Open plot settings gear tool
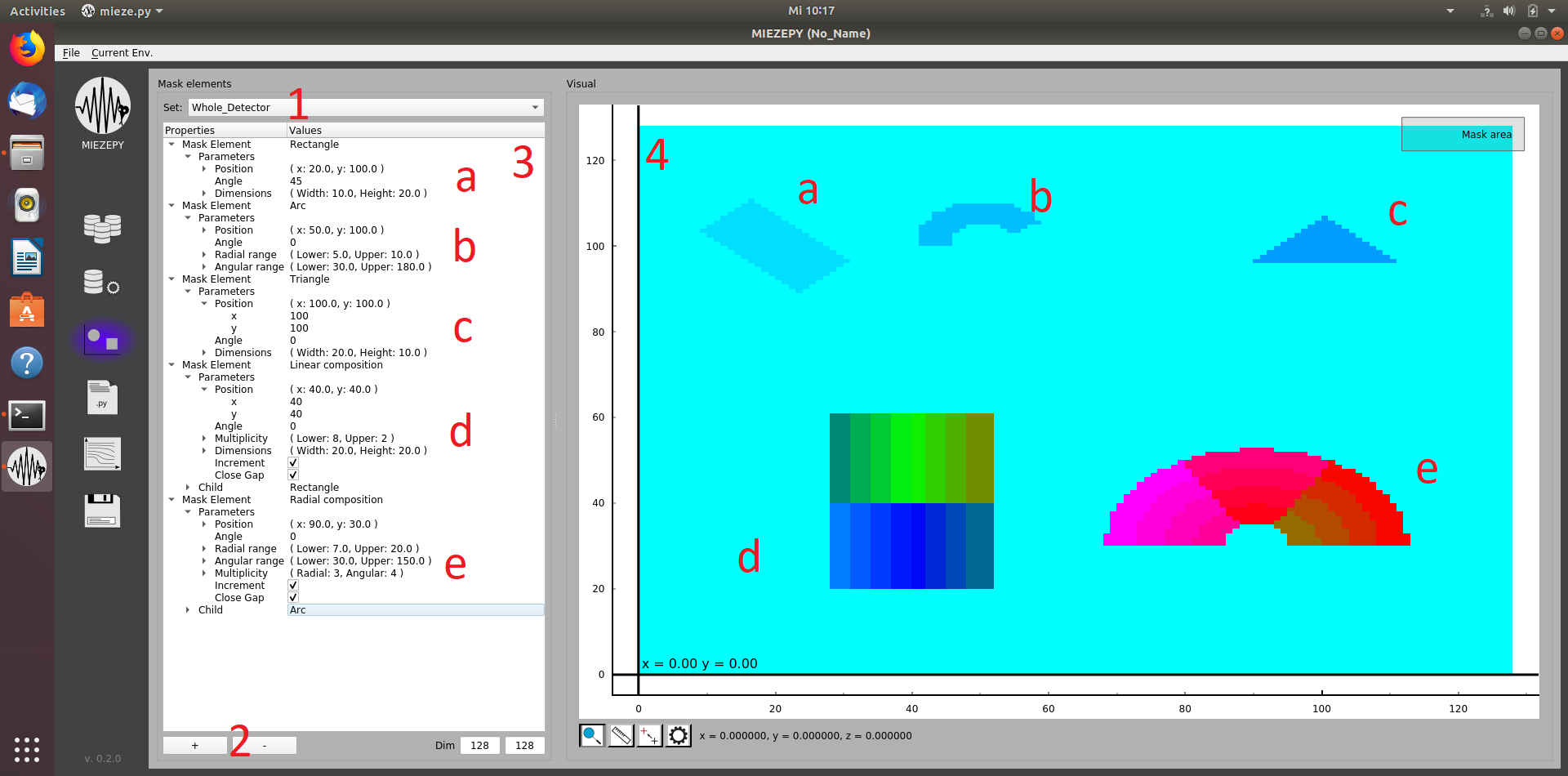This screenshot has width=1568, height=776. (678, 735)
